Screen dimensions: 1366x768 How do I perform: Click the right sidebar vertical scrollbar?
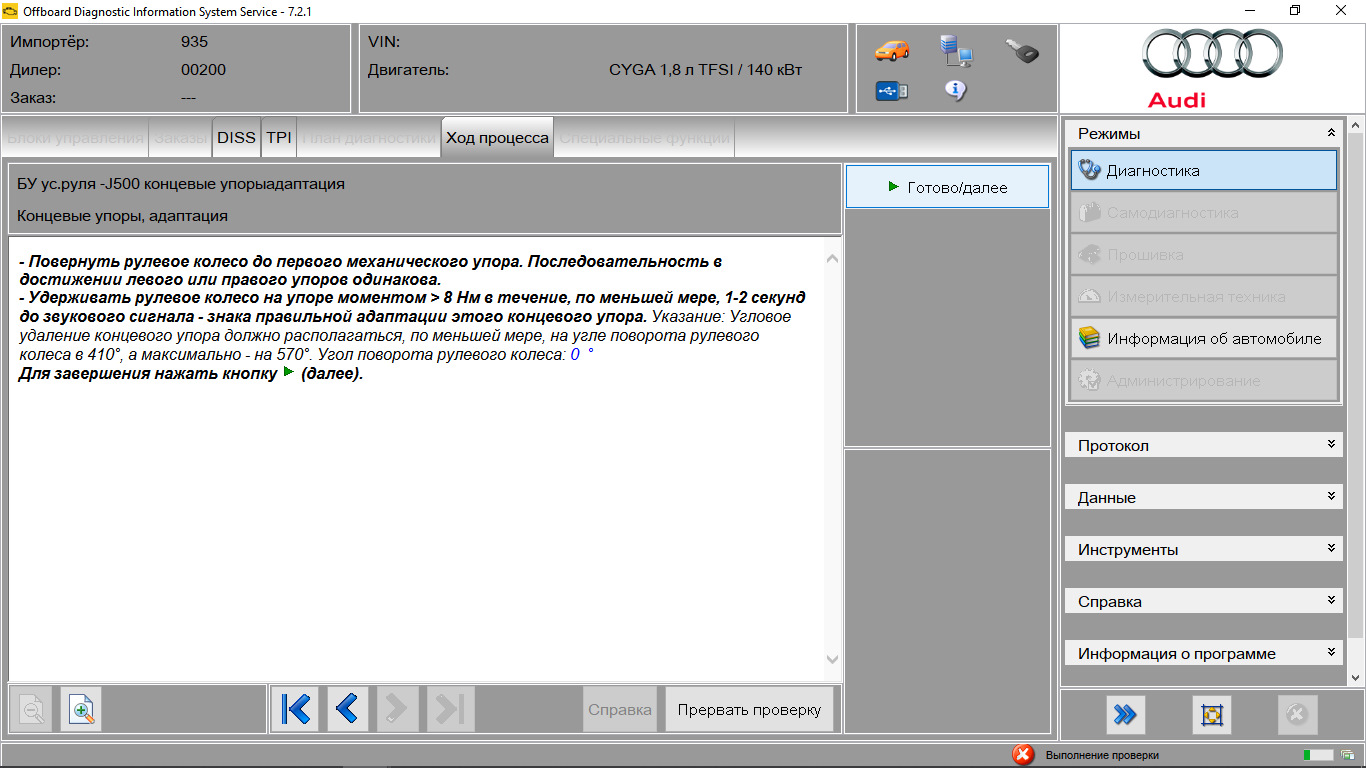[1356, 385]
